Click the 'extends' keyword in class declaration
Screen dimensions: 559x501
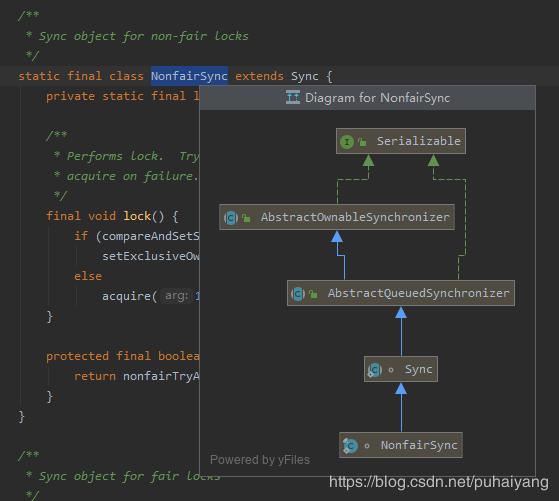(x=259, y=76)
